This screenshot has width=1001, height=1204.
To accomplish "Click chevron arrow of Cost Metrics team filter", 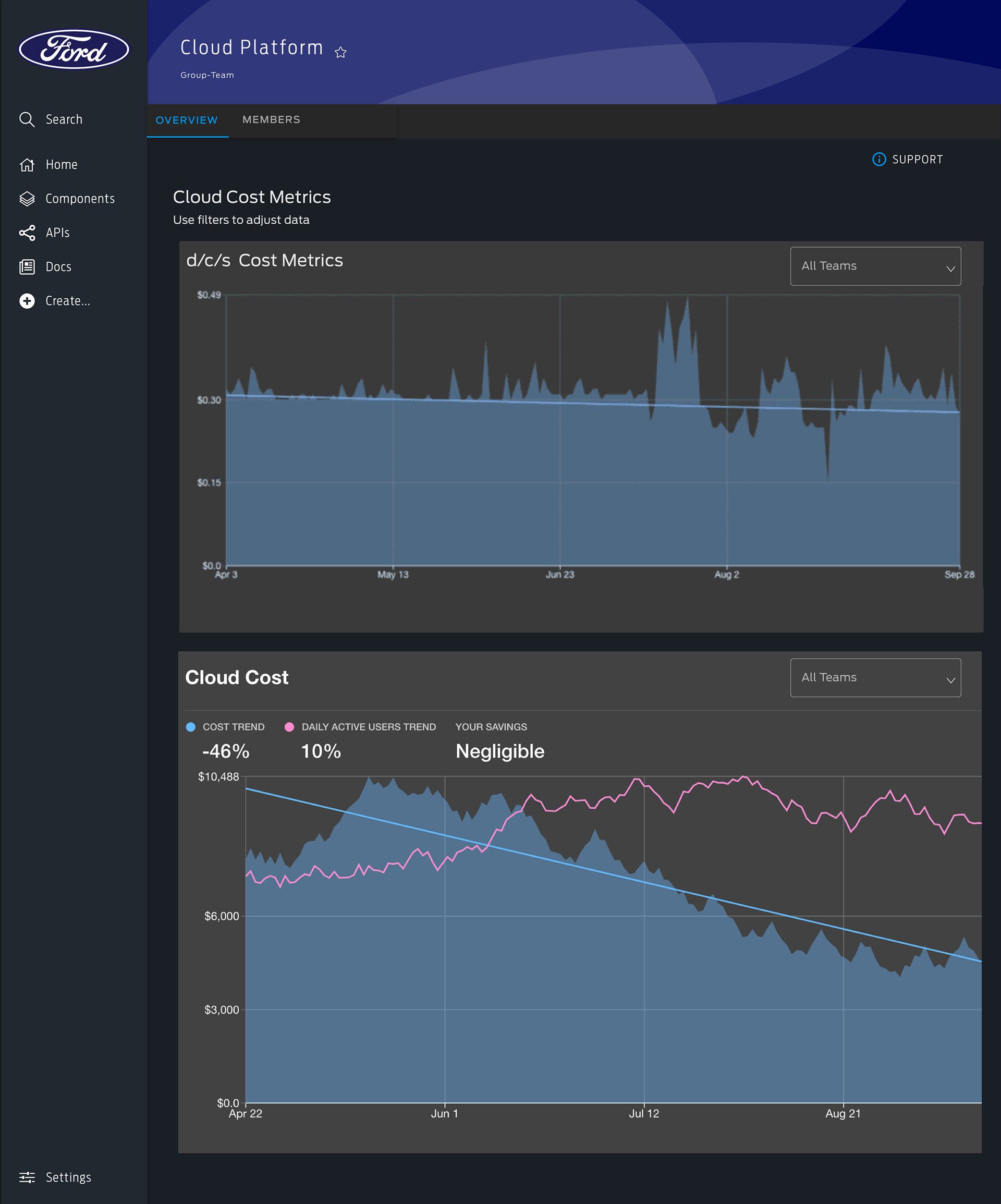I will [x=950, y=269].
